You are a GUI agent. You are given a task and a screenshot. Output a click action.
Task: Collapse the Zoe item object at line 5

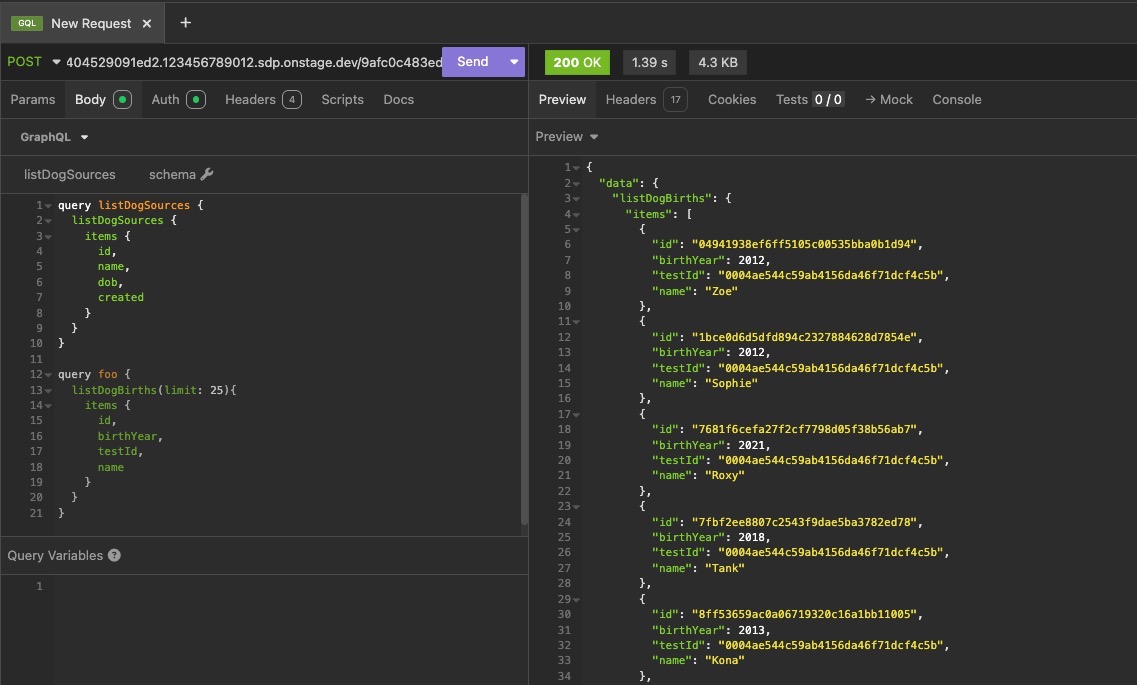576,231
